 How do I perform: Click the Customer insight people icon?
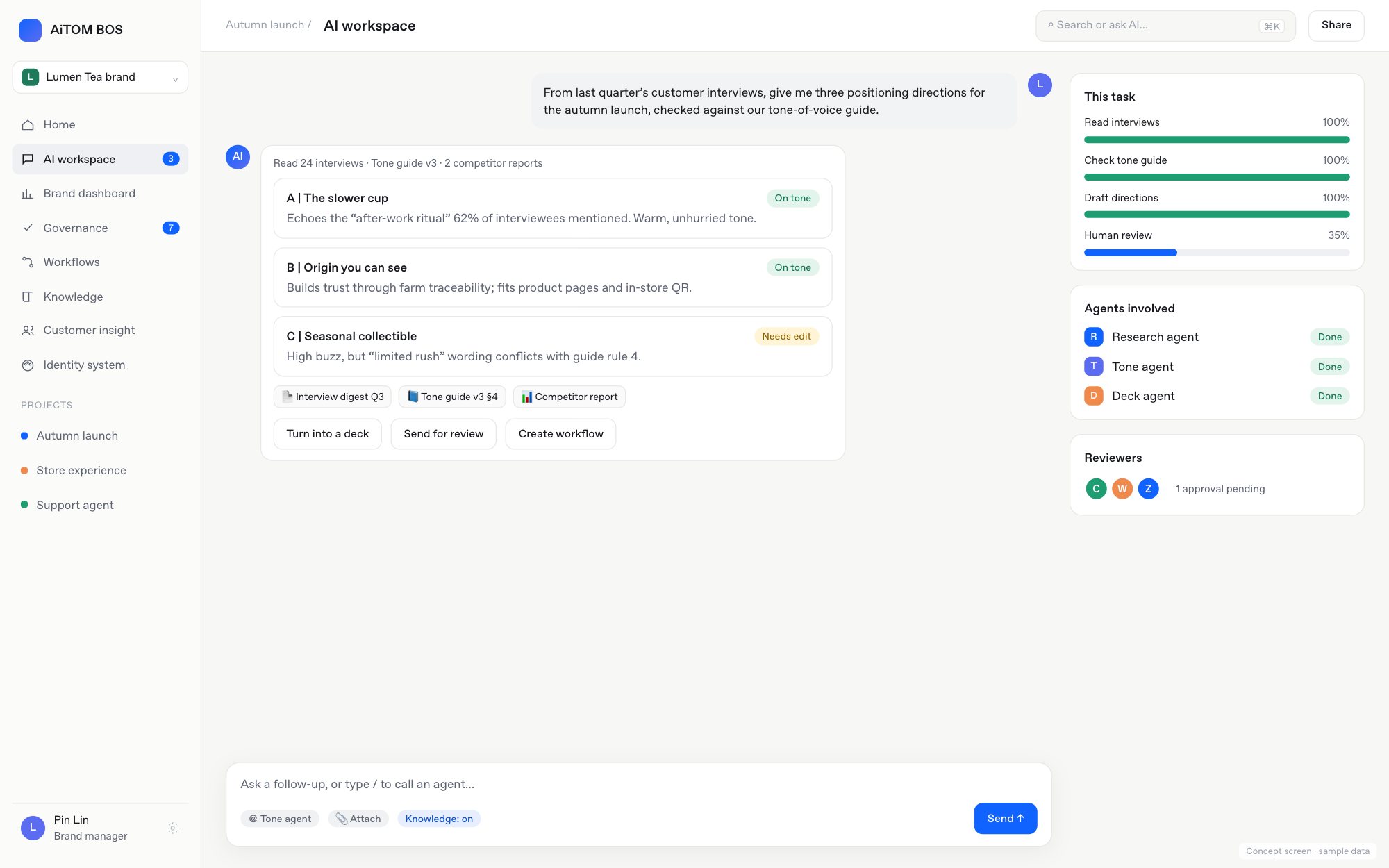[x=28, y=331]
